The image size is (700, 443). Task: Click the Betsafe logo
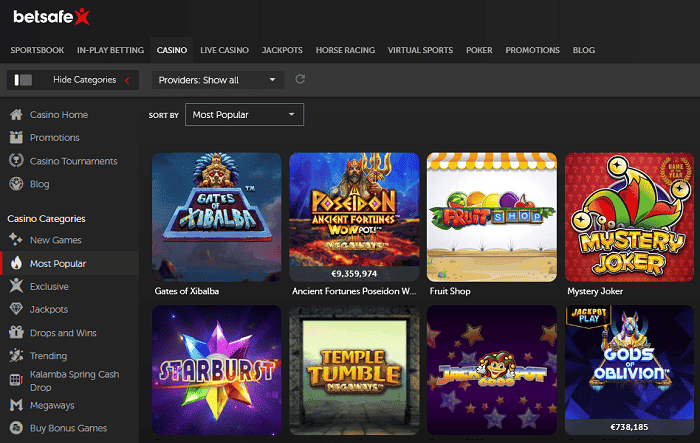click(51, 17)
